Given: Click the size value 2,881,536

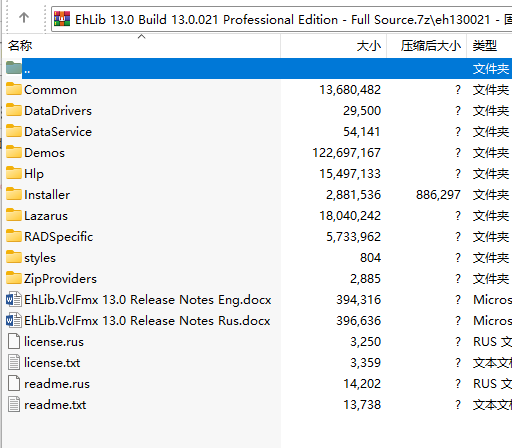Looking at the screenshot, I should [353, 195].
